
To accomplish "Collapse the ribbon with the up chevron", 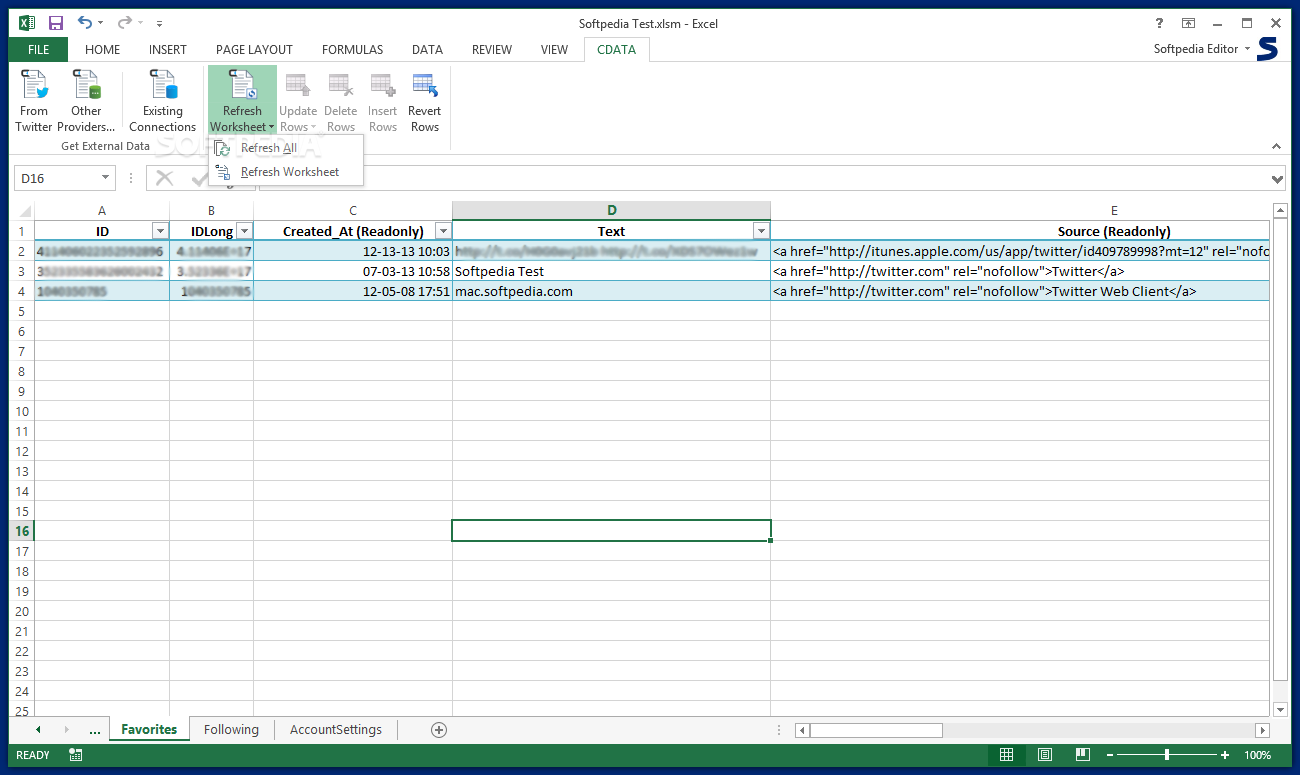I will (x=1276, y=146).
